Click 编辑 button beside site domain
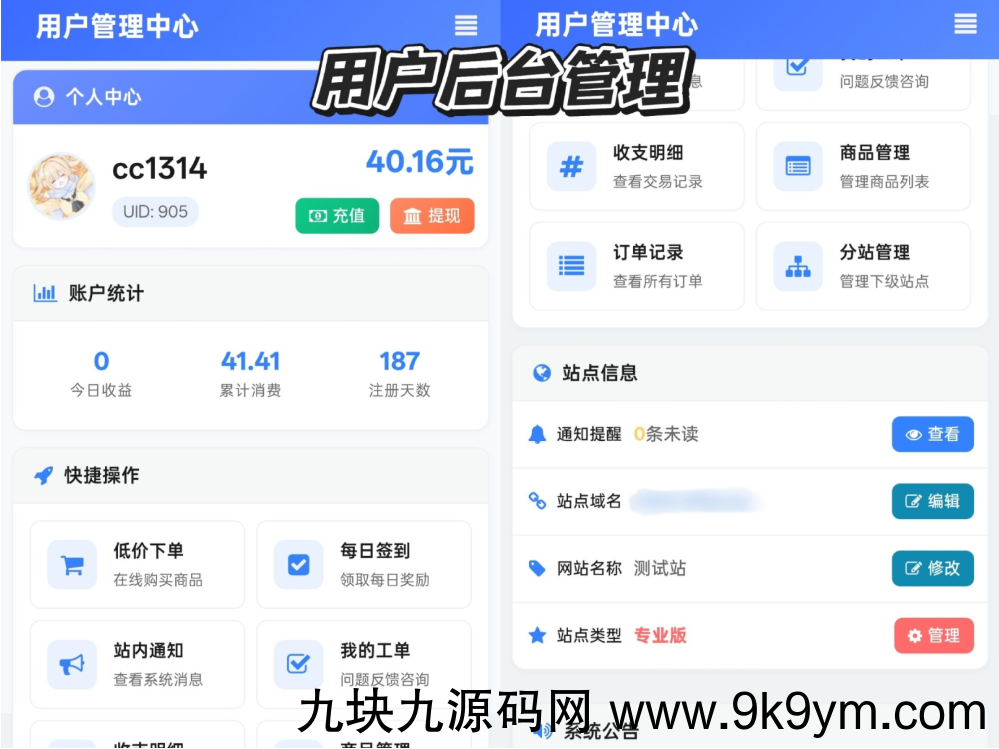999x749 pixels. (x=932, y=501)
